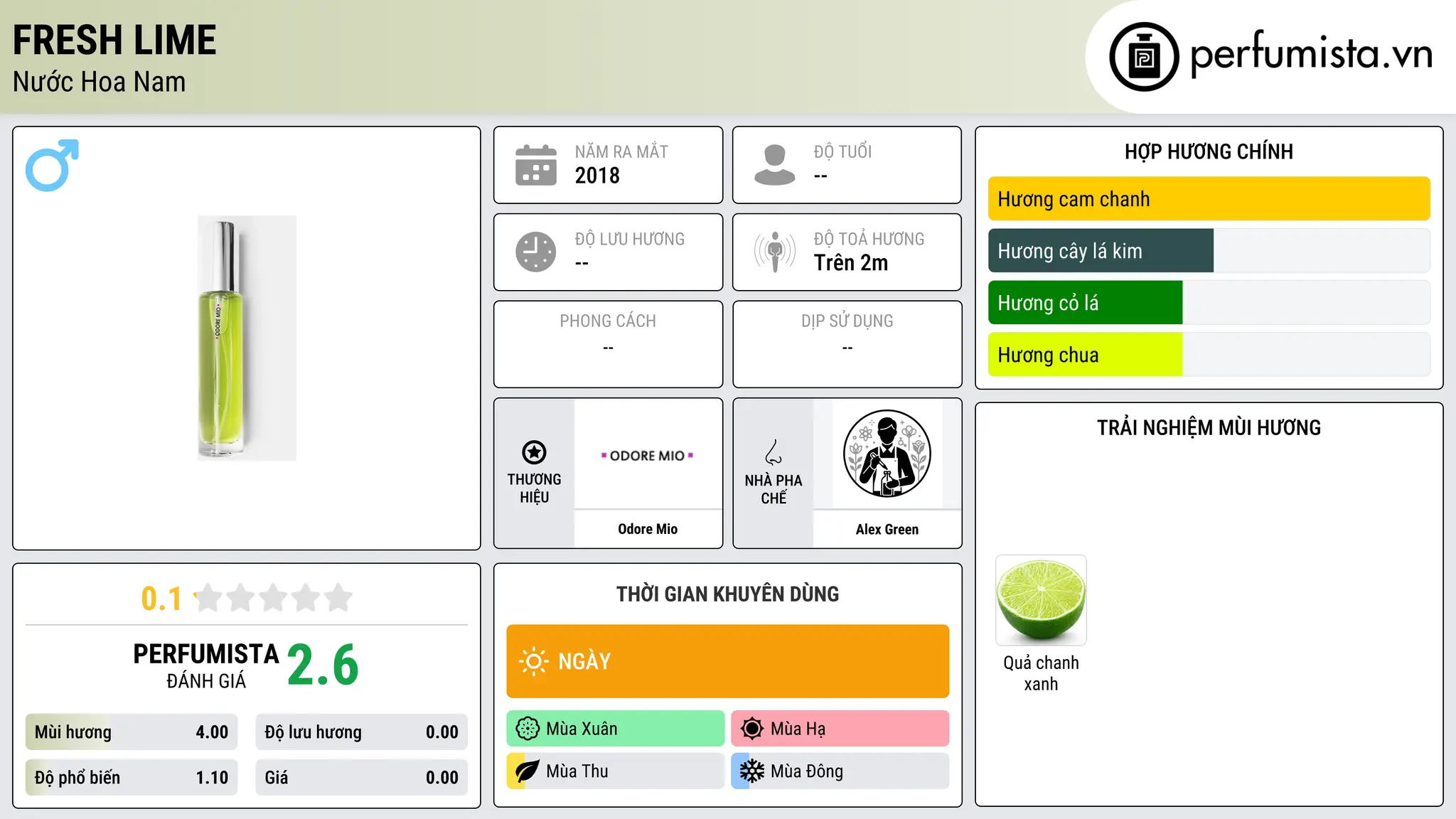Click the Trên 2m sillage value
This screenshot has width=1456, height=819.
[851, 263]
